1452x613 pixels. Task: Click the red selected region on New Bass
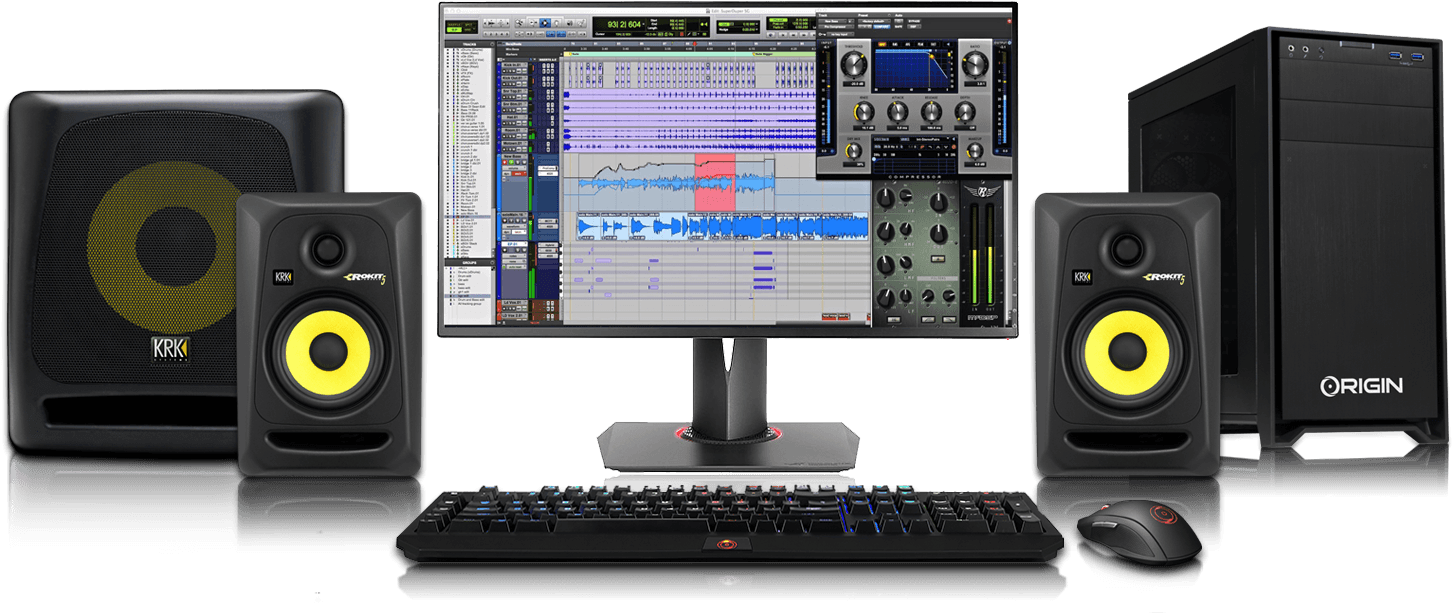(x=715, y=183)
